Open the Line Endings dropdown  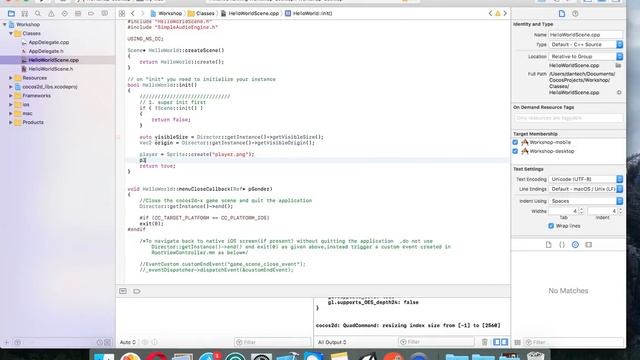tap(586, 189)
